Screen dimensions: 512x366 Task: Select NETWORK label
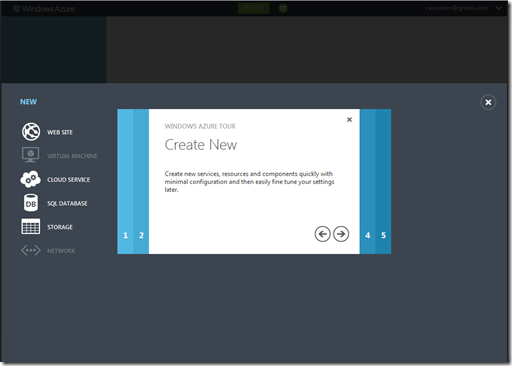(61, 251)
